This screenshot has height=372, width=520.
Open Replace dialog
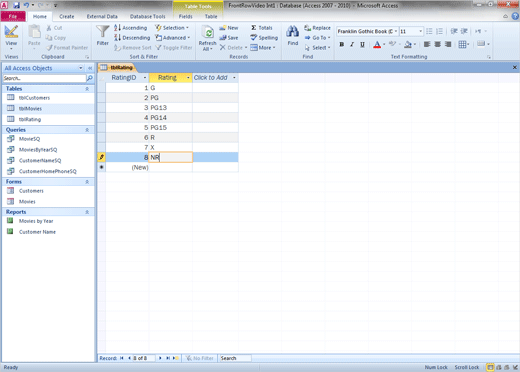point(317,28)
